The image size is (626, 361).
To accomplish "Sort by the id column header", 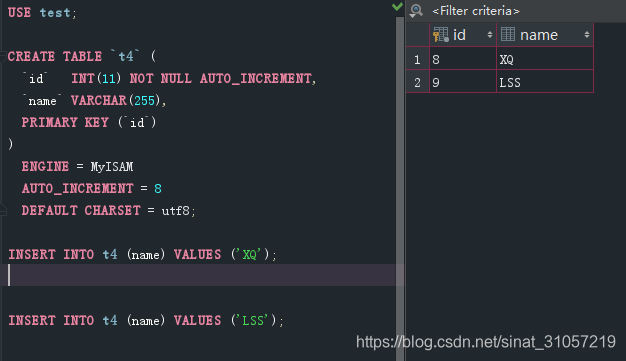I will [463, 35].
